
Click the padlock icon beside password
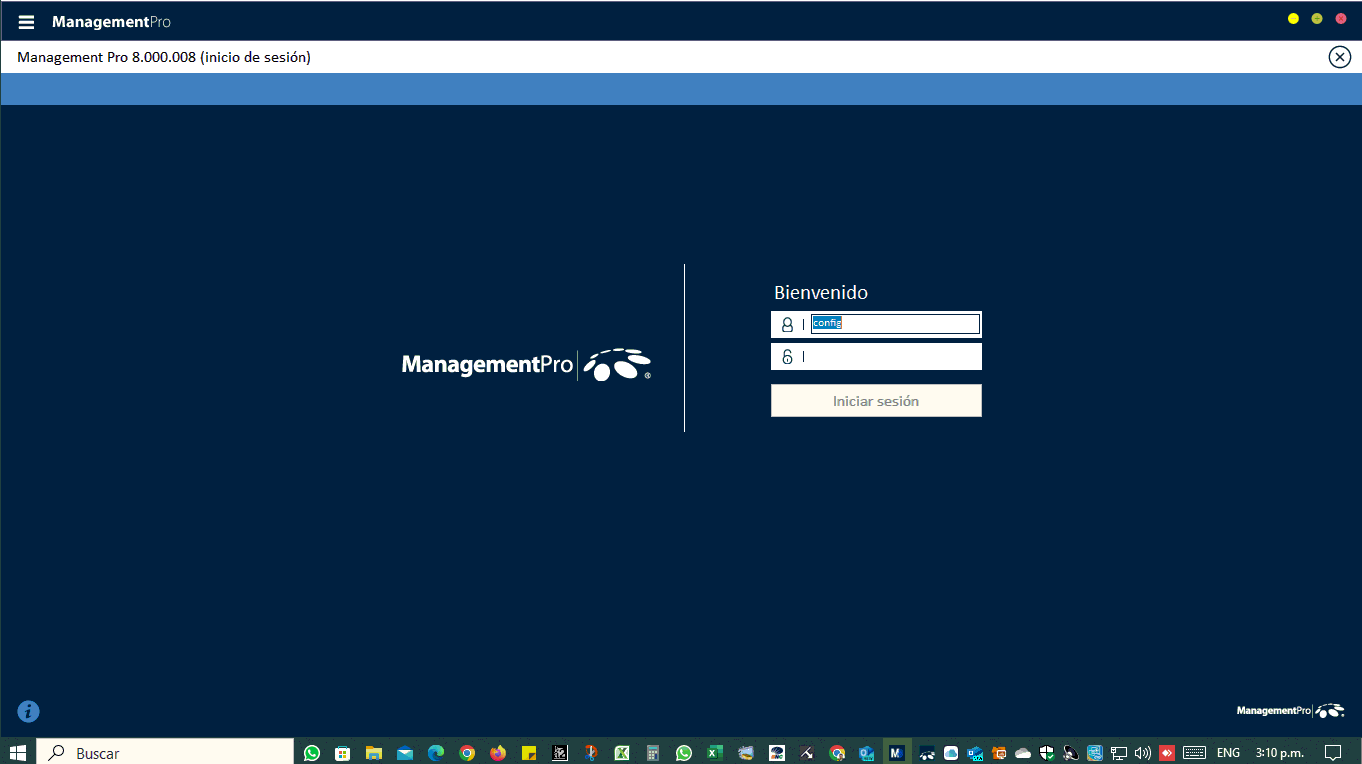point(787,357)
